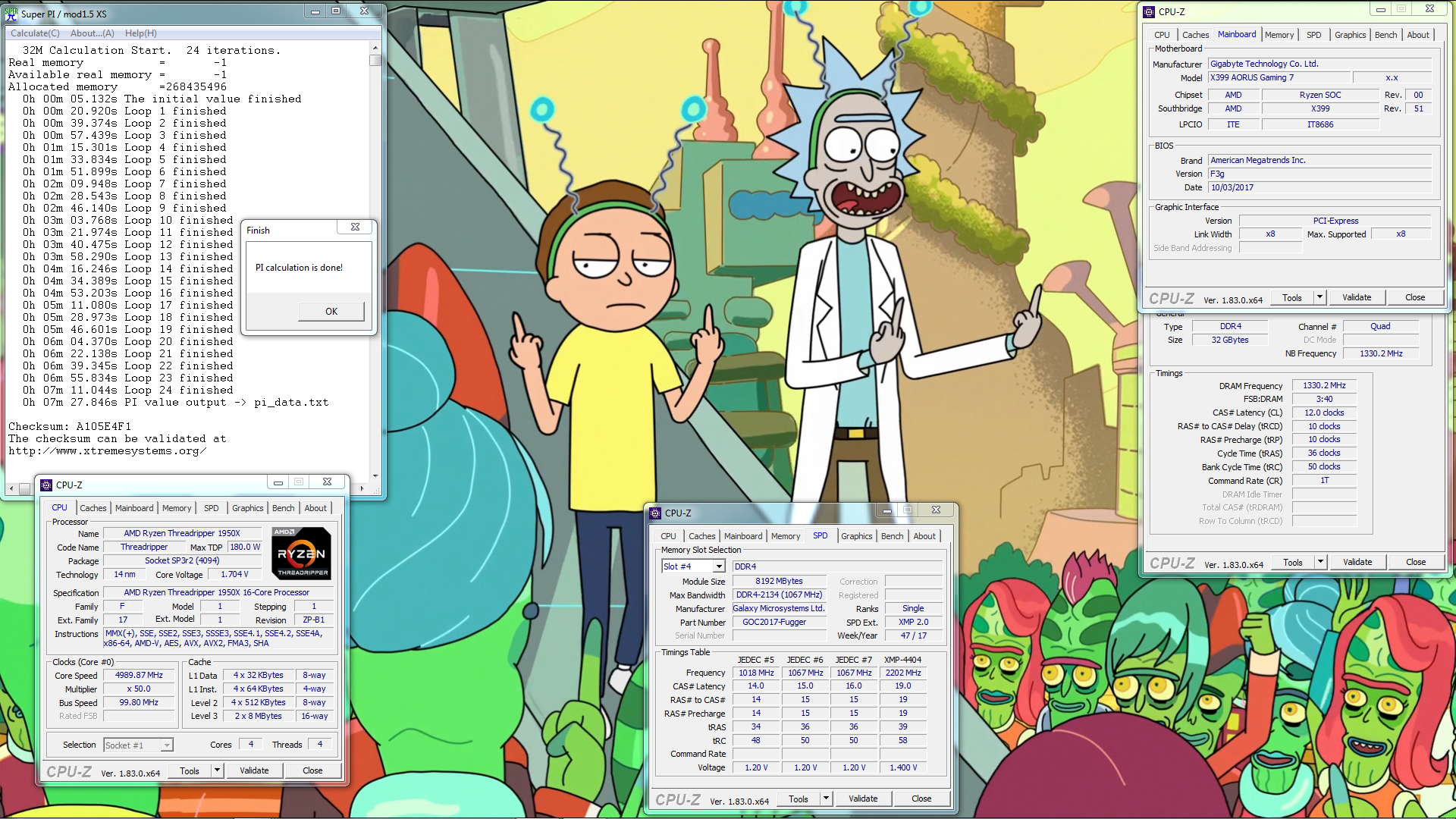The image size is (1456, 819).
Task: Switch to Bench tab in the CPU-tab CPU-Z window
Action: [x=284, y=508]
